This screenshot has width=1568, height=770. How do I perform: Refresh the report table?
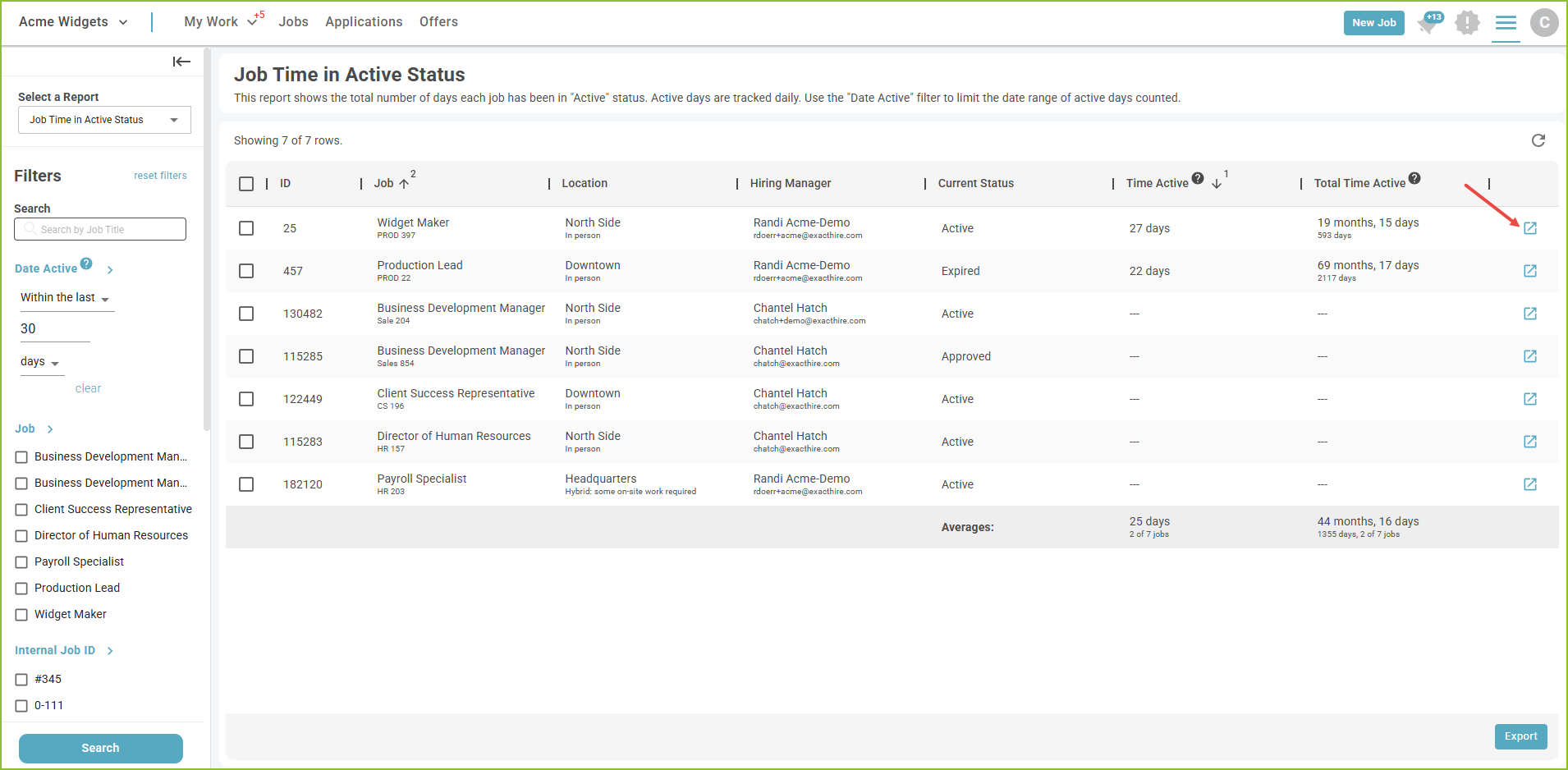(x=1538, y=140)
